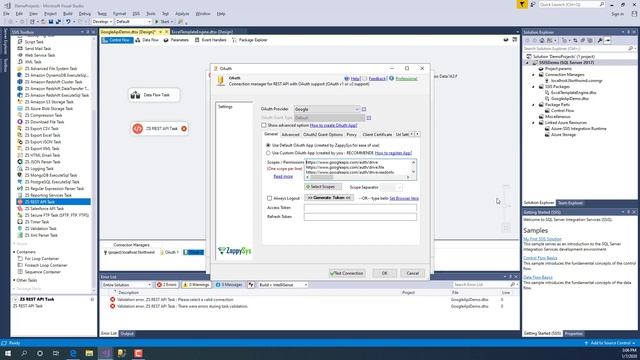Pick ZS JSON Parser Task icon

tap(20, 162)
